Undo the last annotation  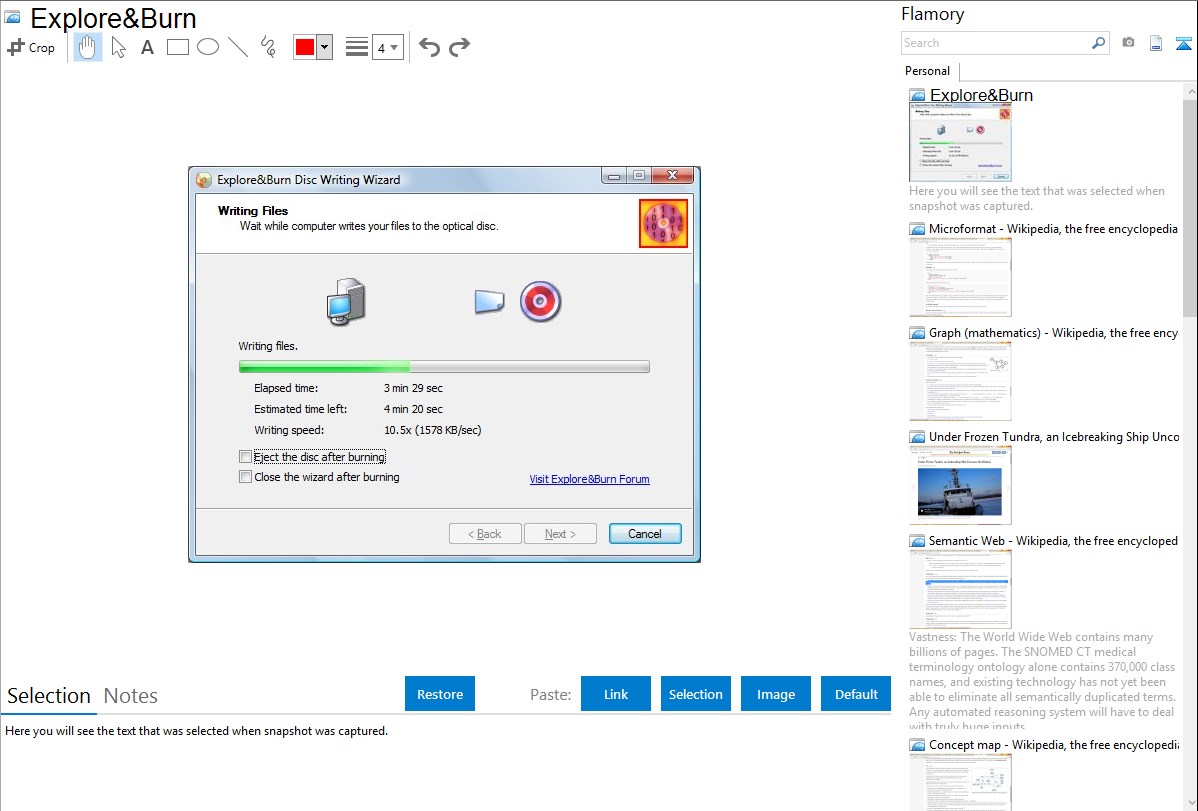pyautogui.click(x=429, y=47)
